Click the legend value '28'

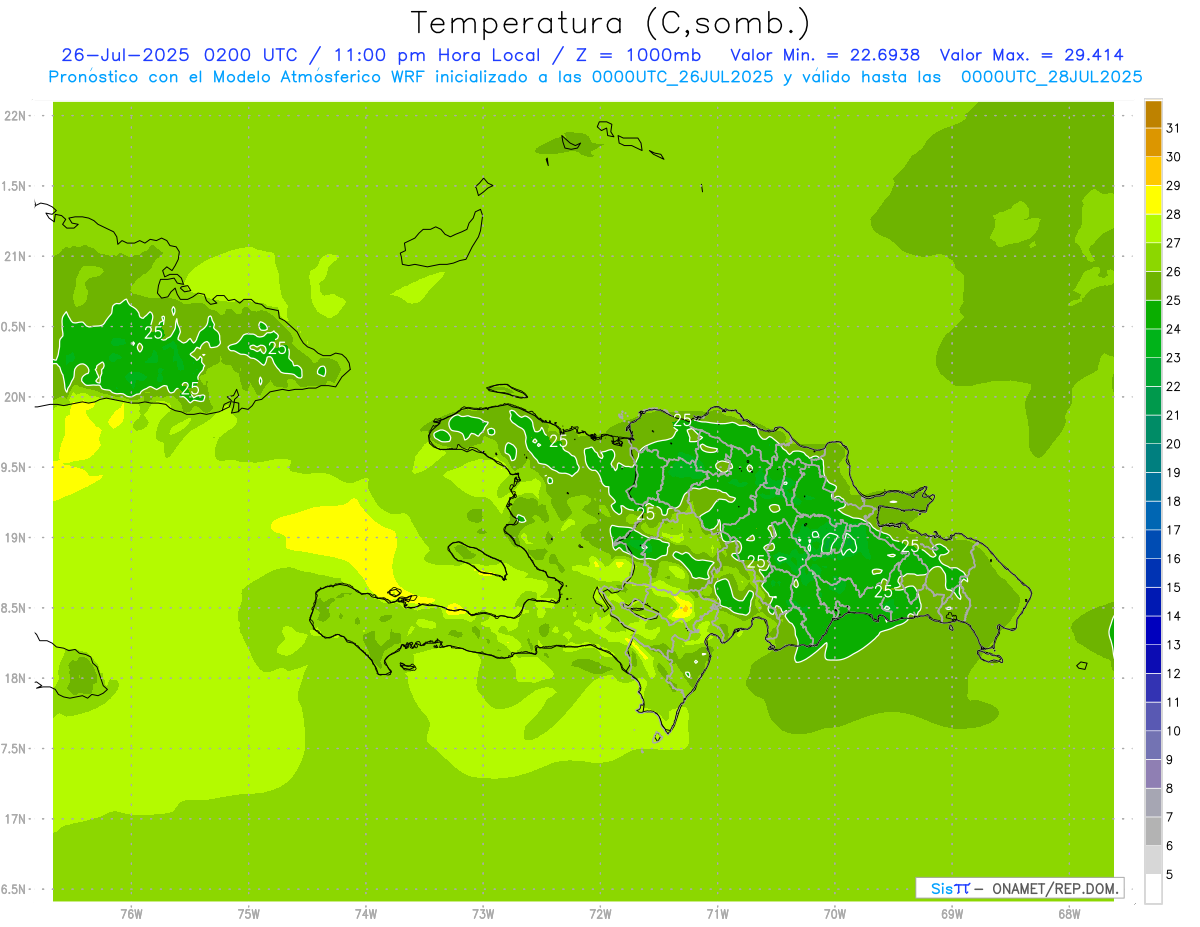pyautogui.click(x=1173, y=214)
